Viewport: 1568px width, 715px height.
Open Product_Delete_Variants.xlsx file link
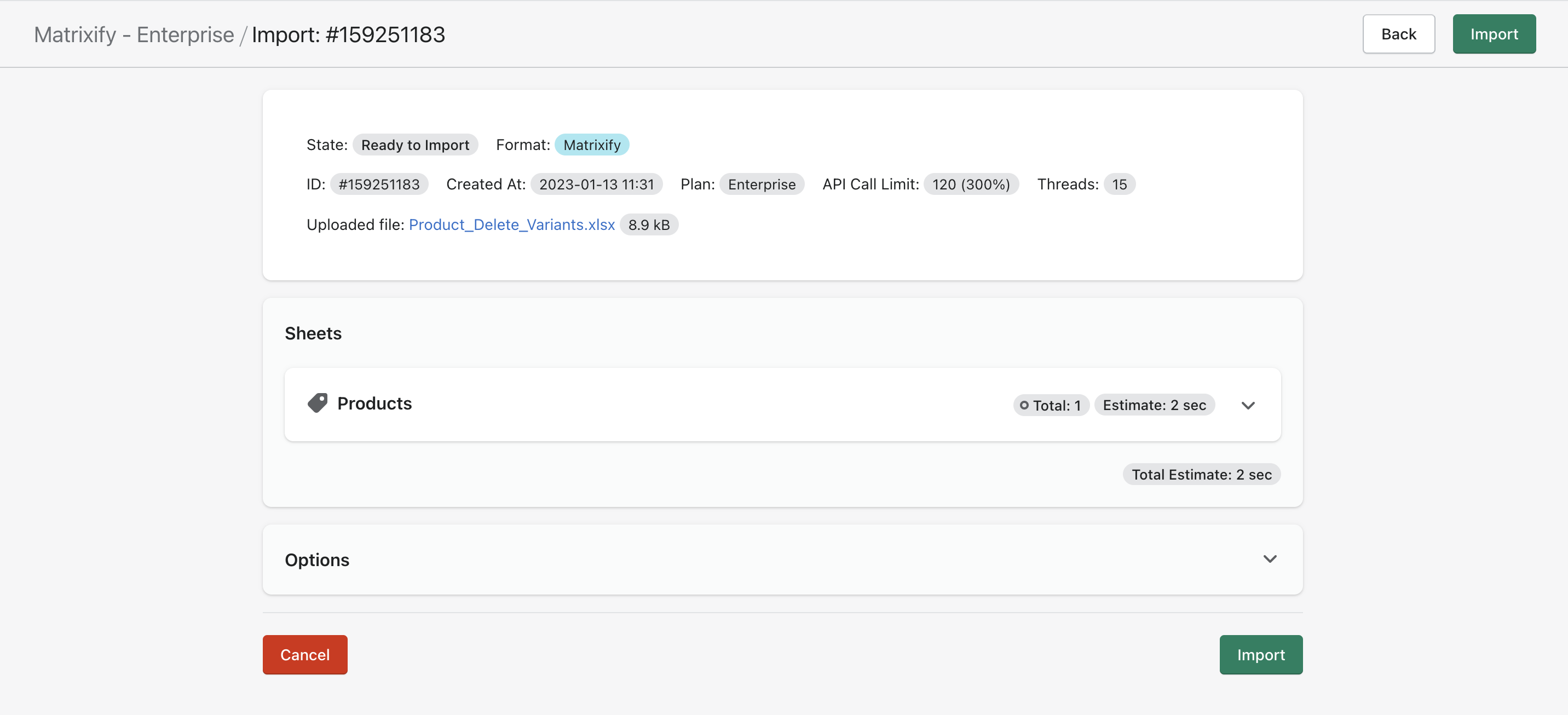point(512,224)
